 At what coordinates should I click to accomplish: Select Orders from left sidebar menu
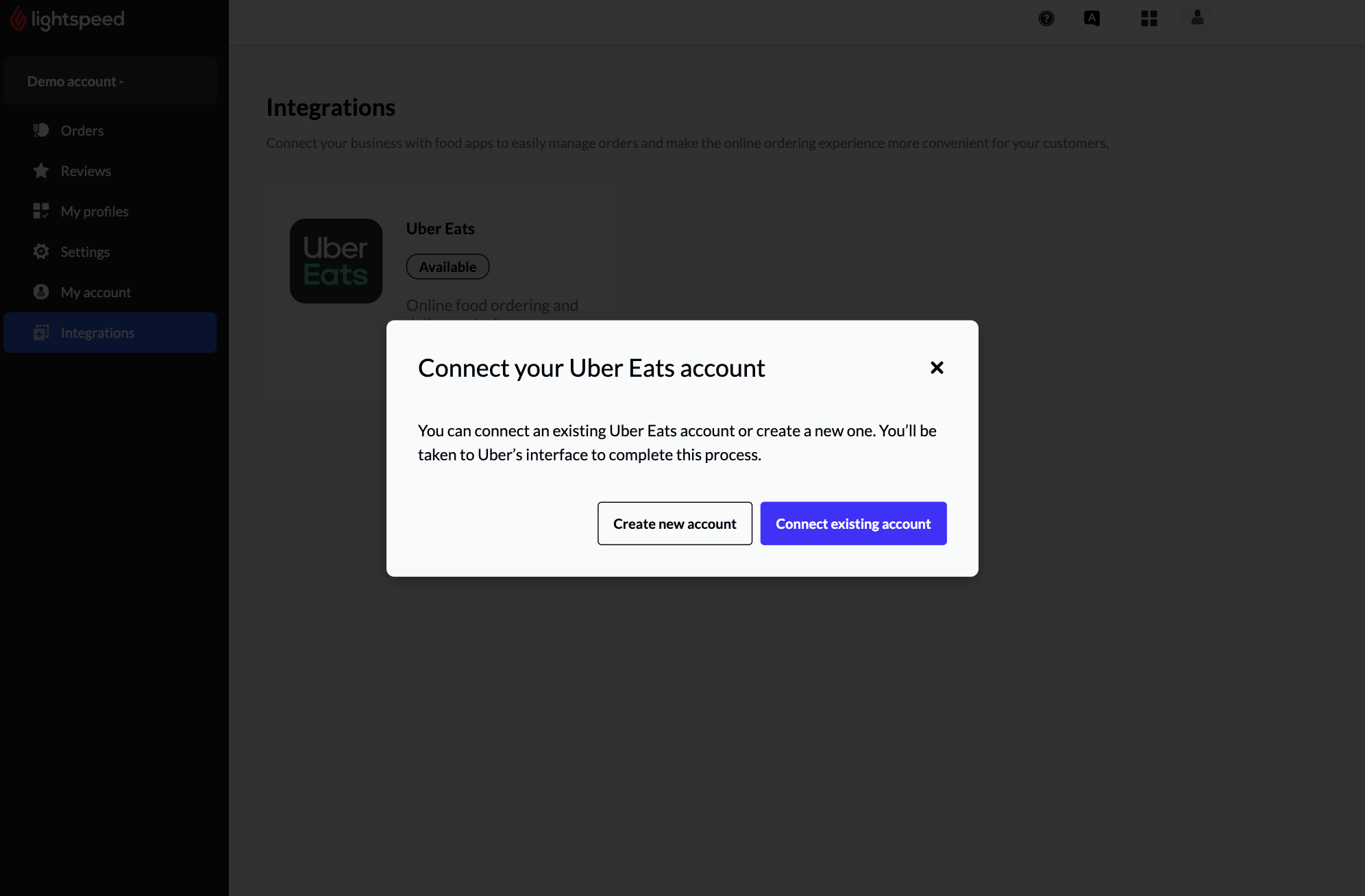point(82,130)
